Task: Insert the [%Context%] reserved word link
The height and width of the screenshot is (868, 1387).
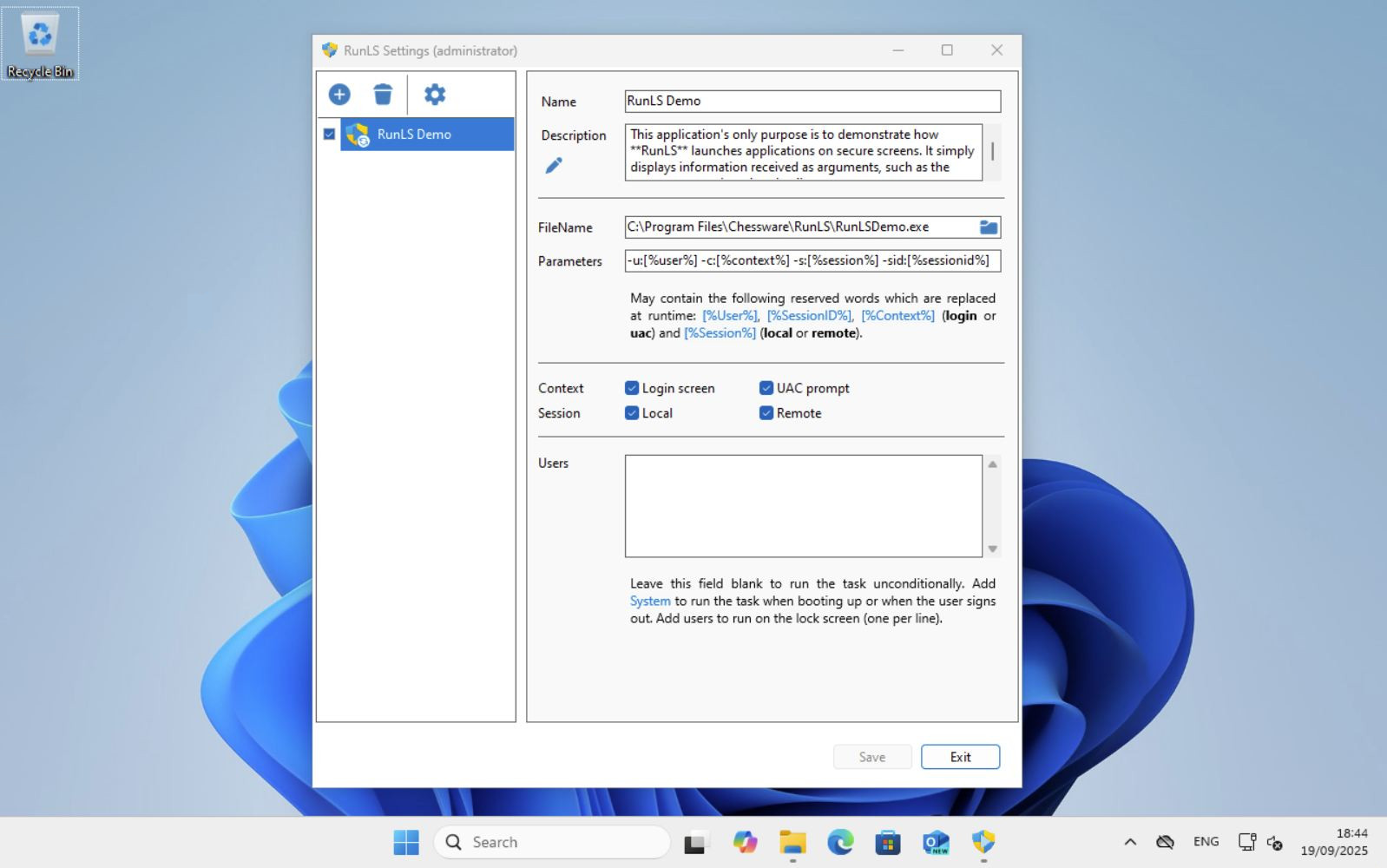Action: [897, 316]
